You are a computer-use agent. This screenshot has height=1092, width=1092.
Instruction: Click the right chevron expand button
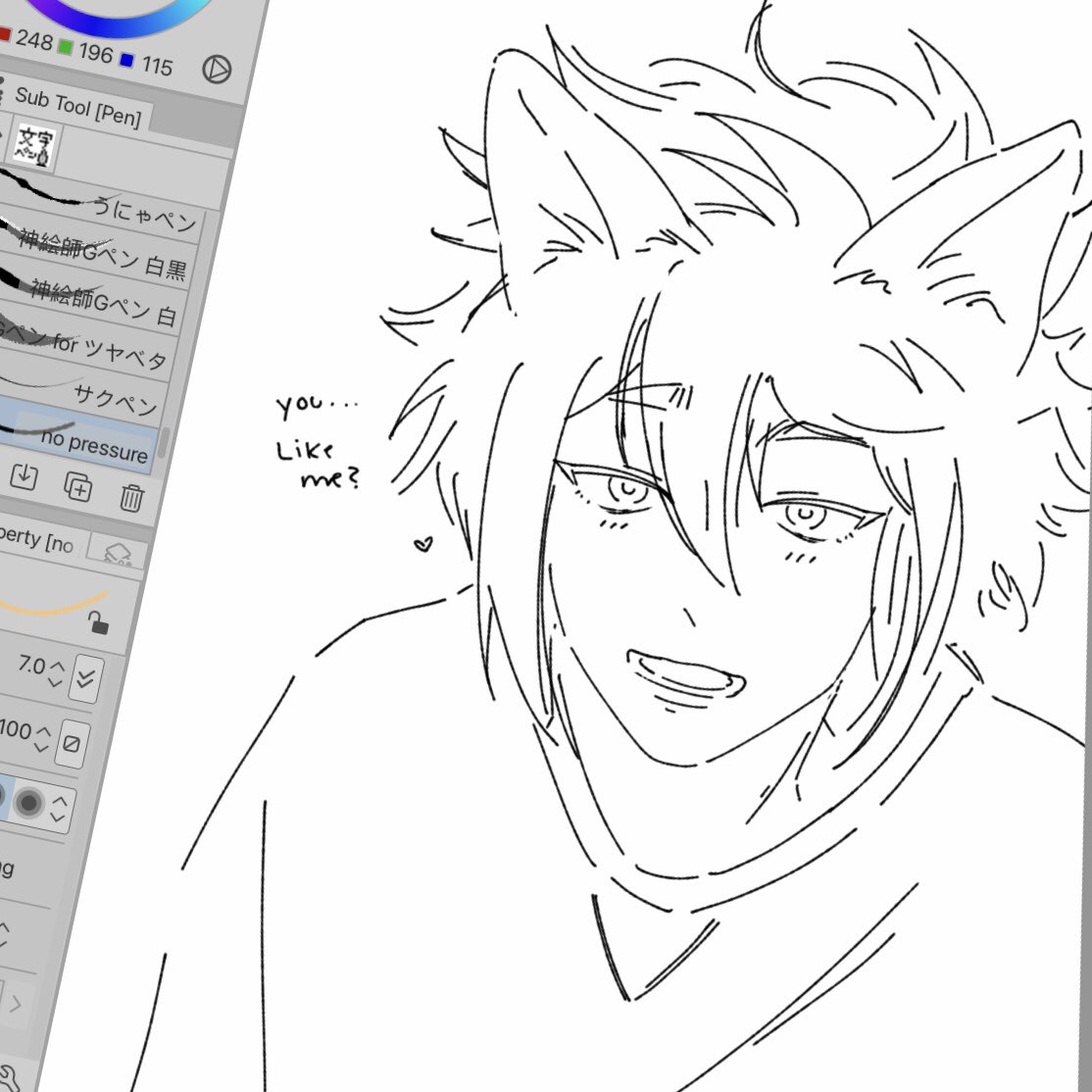(x=16, y=1004)
